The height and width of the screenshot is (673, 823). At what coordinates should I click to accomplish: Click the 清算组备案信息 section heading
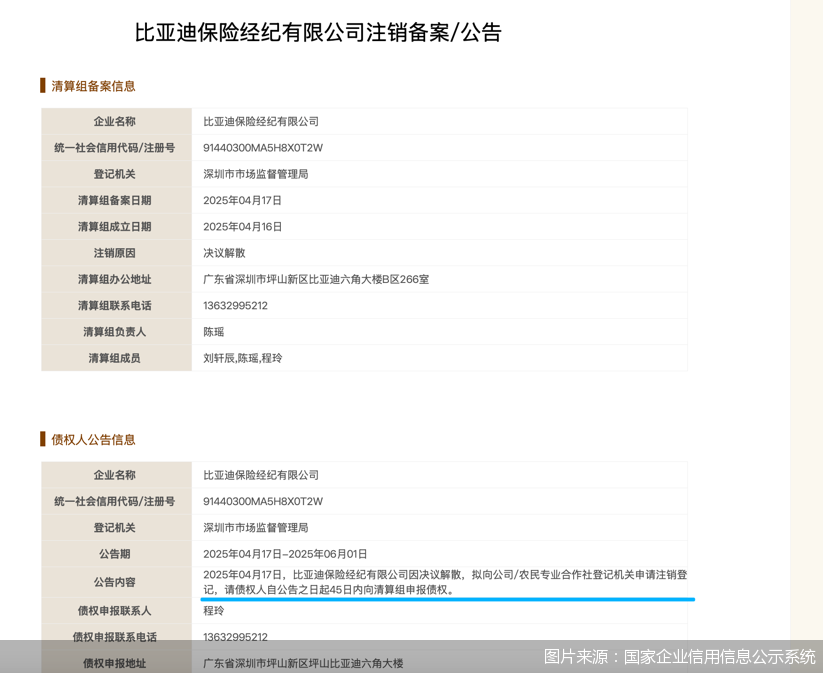(93, 86)
